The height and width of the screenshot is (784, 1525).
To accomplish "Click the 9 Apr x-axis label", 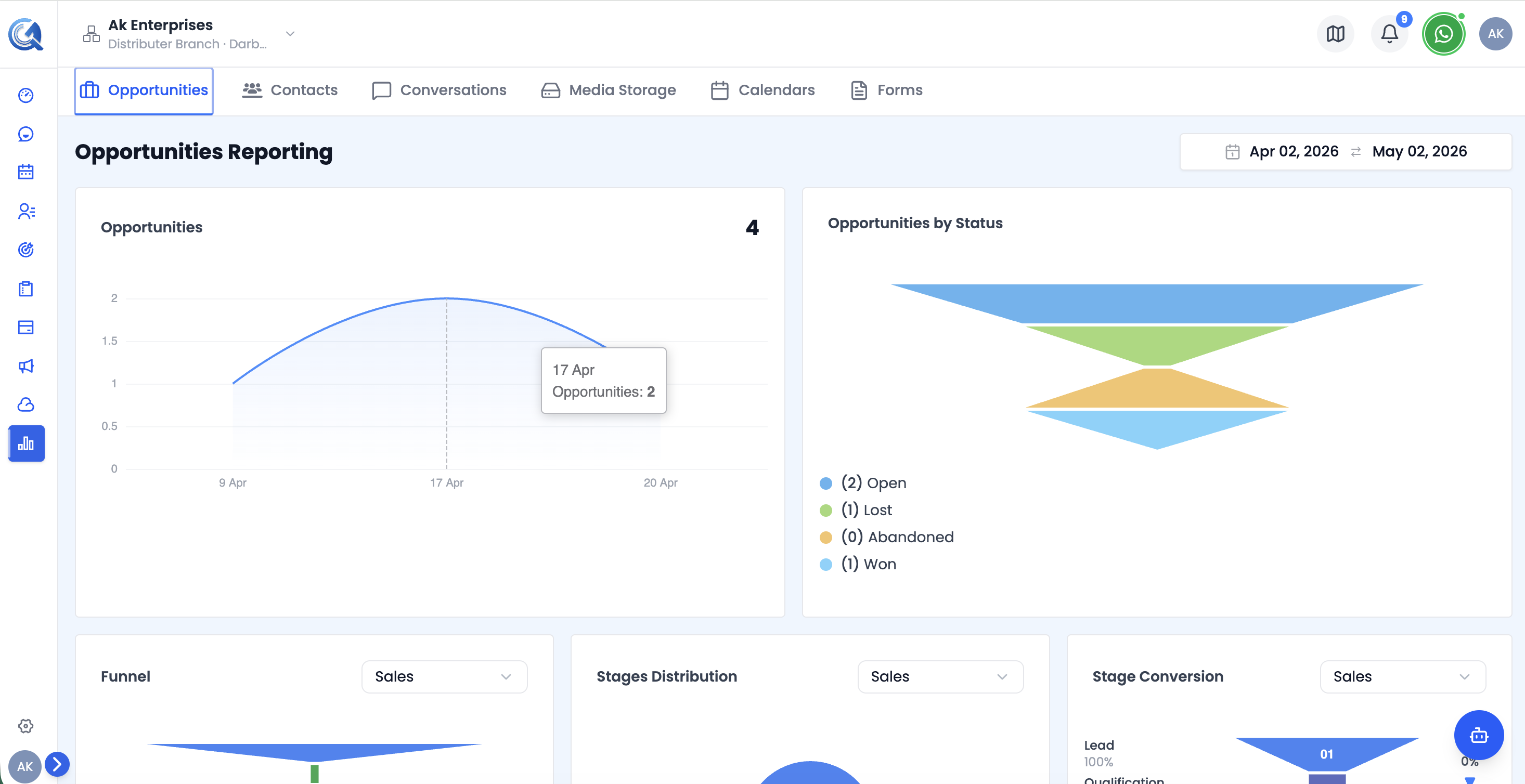I will point(232,483).
